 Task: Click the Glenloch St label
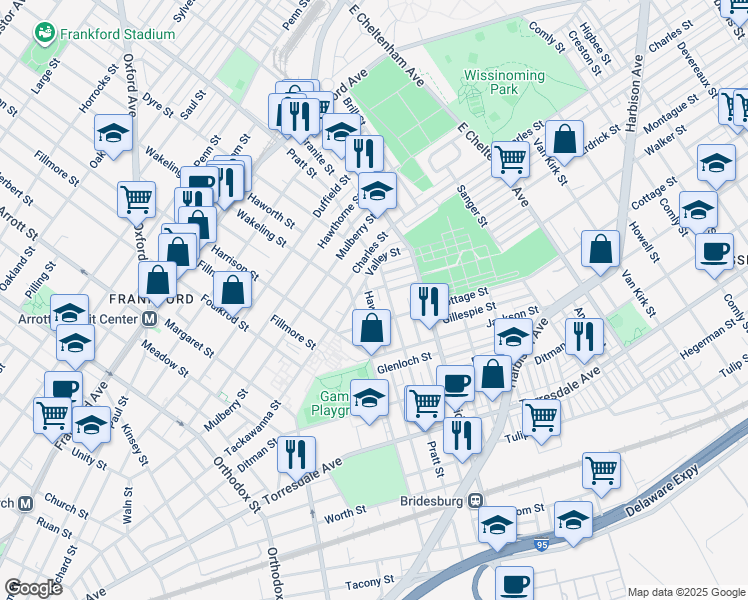[x=404, y=362]
